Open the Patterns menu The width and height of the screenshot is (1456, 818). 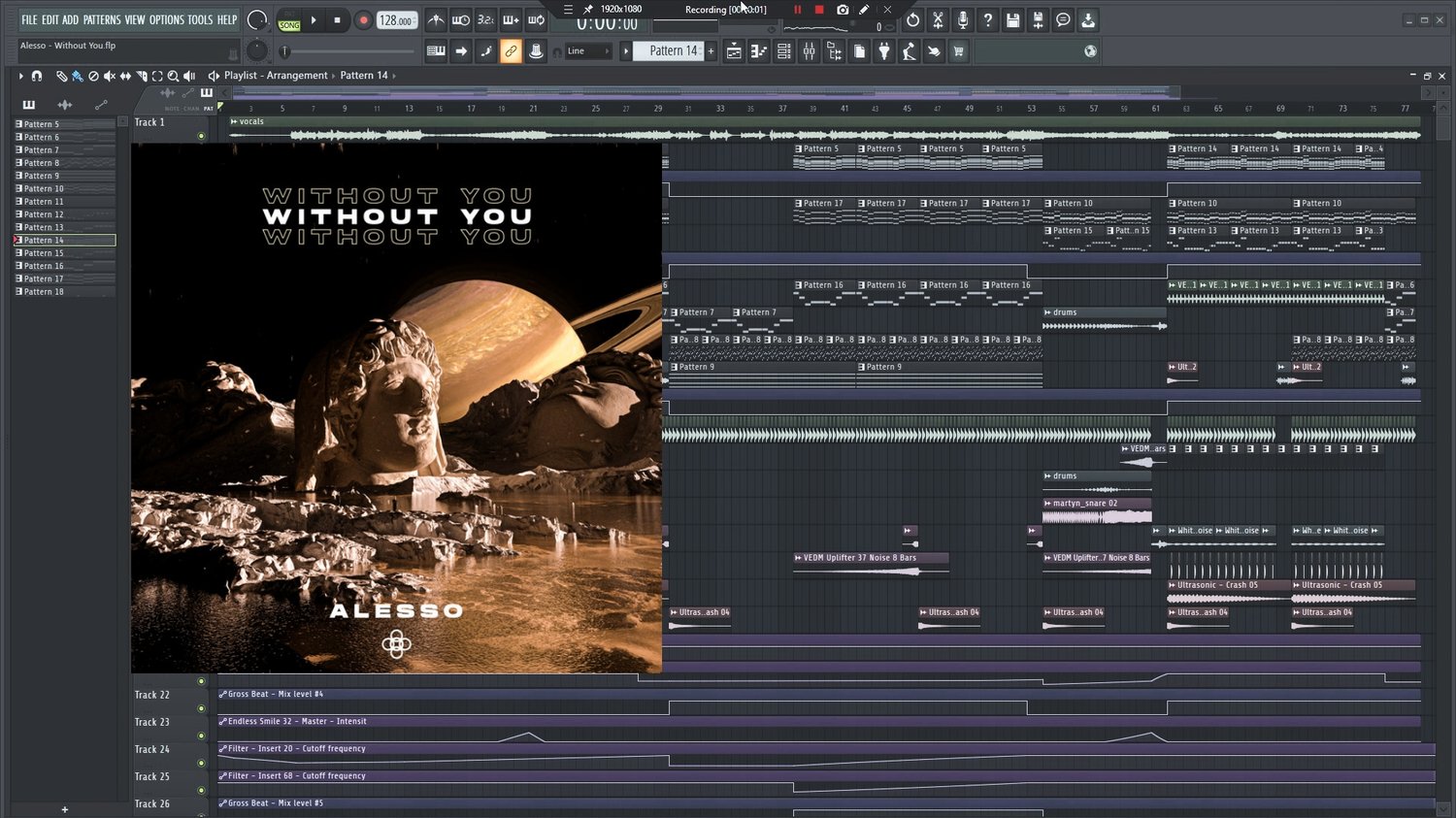102,19
